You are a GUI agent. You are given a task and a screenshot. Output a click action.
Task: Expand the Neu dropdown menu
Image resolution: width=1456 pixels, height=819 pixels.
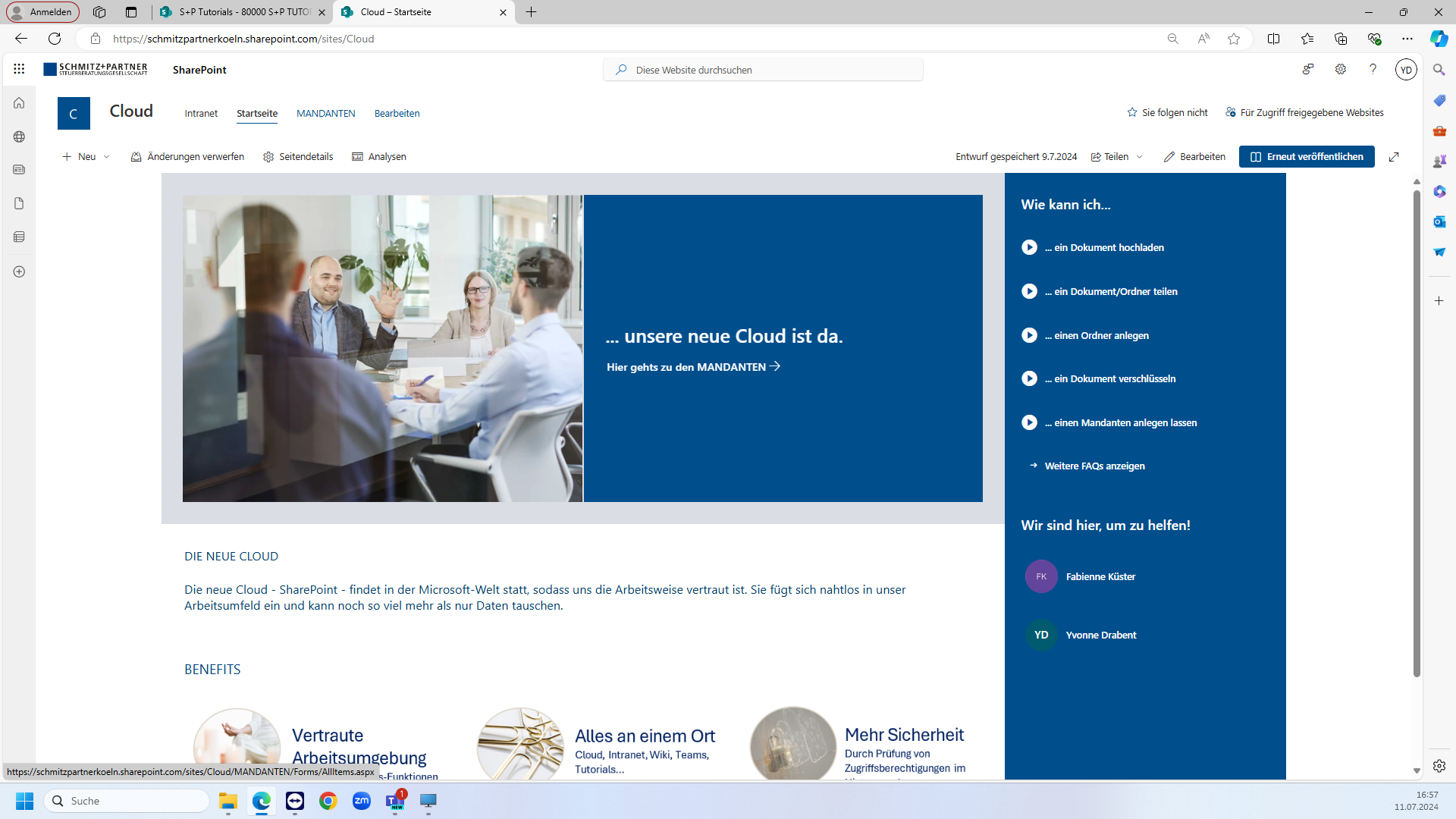[x=86, y=157]
